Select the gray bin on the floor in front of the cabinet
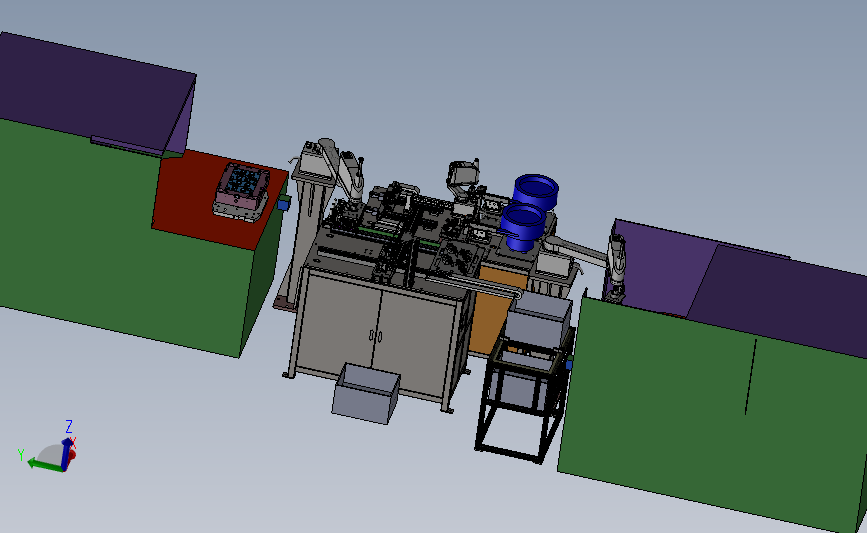 pos(365,394)
